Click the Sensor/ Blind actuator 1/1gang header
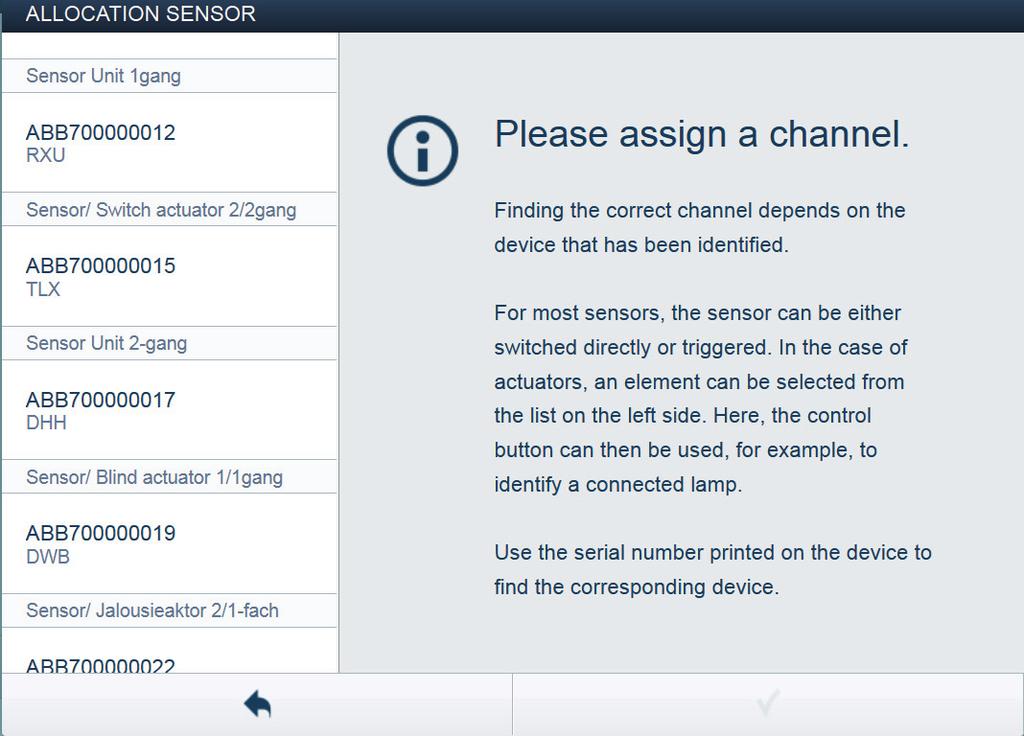Image resolution: width=1024 pixels, height=736 pixels. pos(169,477)
